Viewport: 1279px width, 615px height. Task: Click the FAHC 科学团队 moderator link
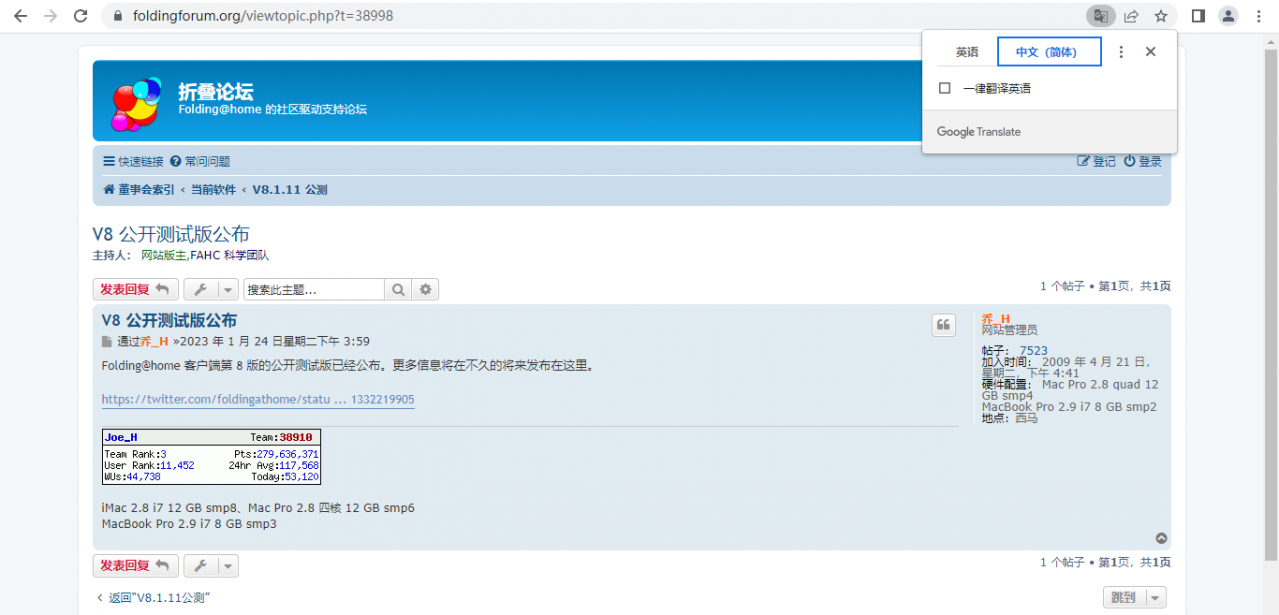[230, 255]
